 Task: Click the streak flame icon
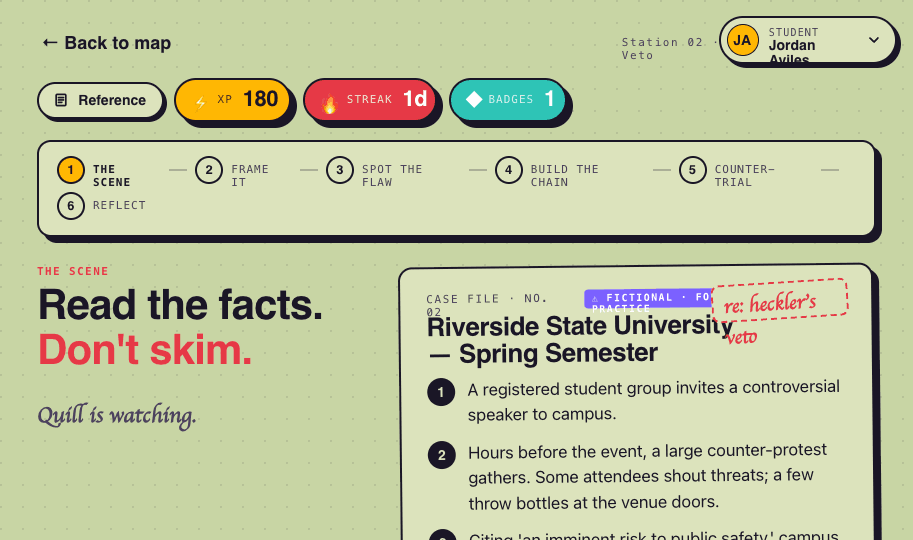click(330, 104)
